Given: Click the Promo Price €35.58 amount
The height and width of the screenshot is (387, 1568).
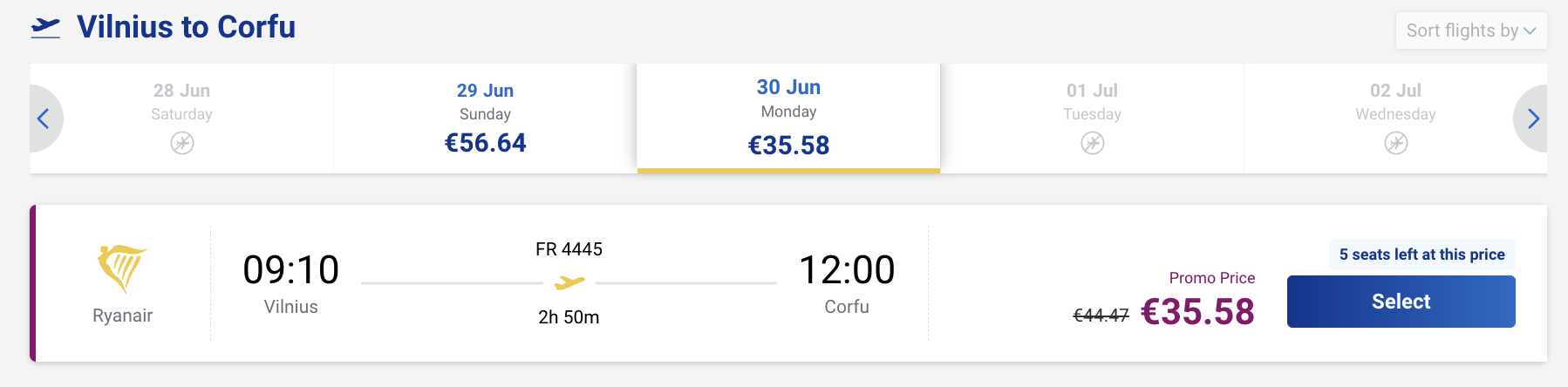Looking at the screenshot, I should coord(1197,312).
